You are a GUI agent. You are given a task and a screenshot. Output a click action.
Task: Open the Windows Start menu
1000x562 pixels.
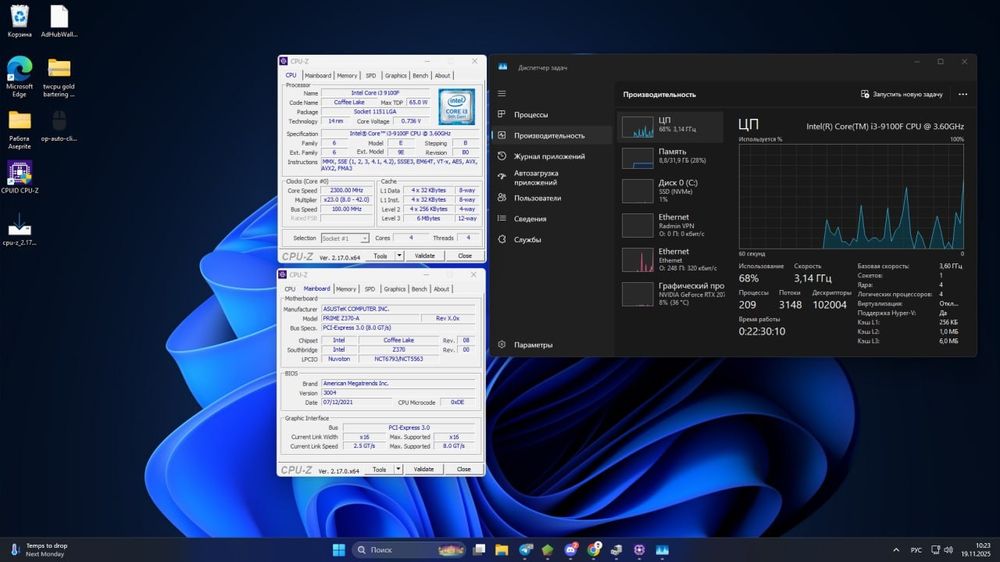click(339, 550)
